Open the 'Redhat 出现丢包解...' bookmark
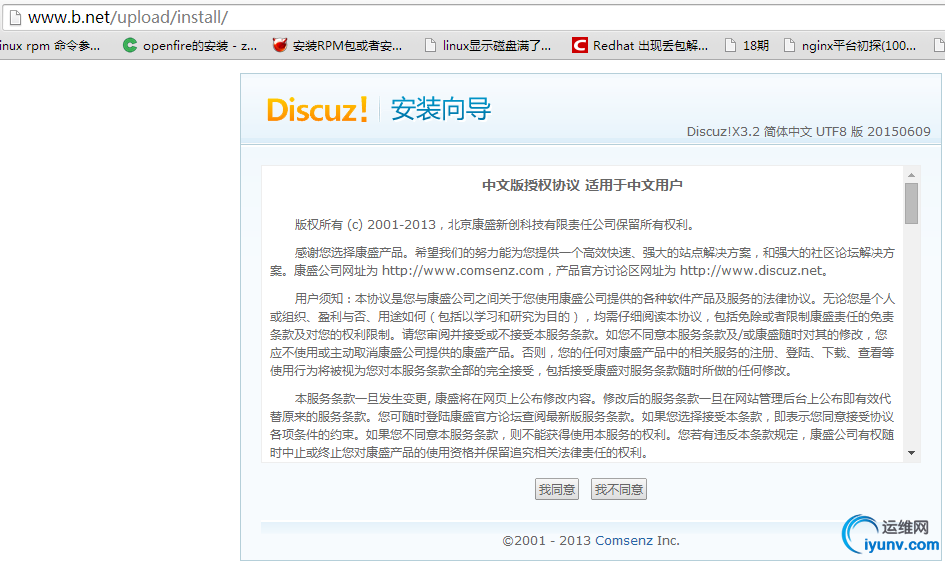The image size is (945, 561). (650, 46)
